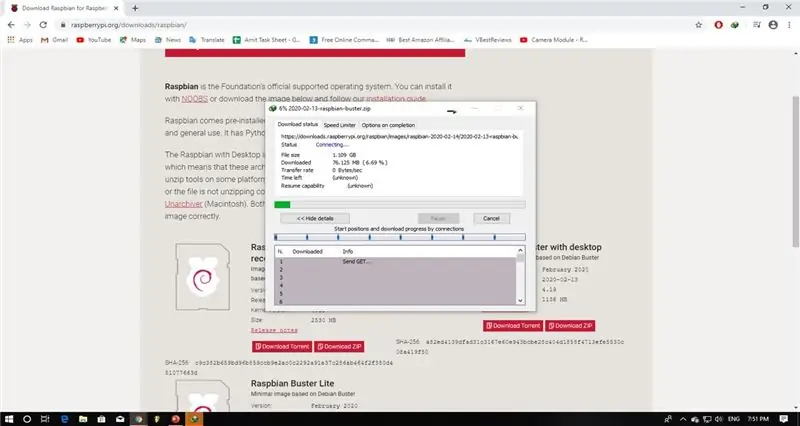Click Download ZIP for the 2530 MB image
The height and width of the screenshot is (426, 800).
pyautogui.click(x=339, y=346)
